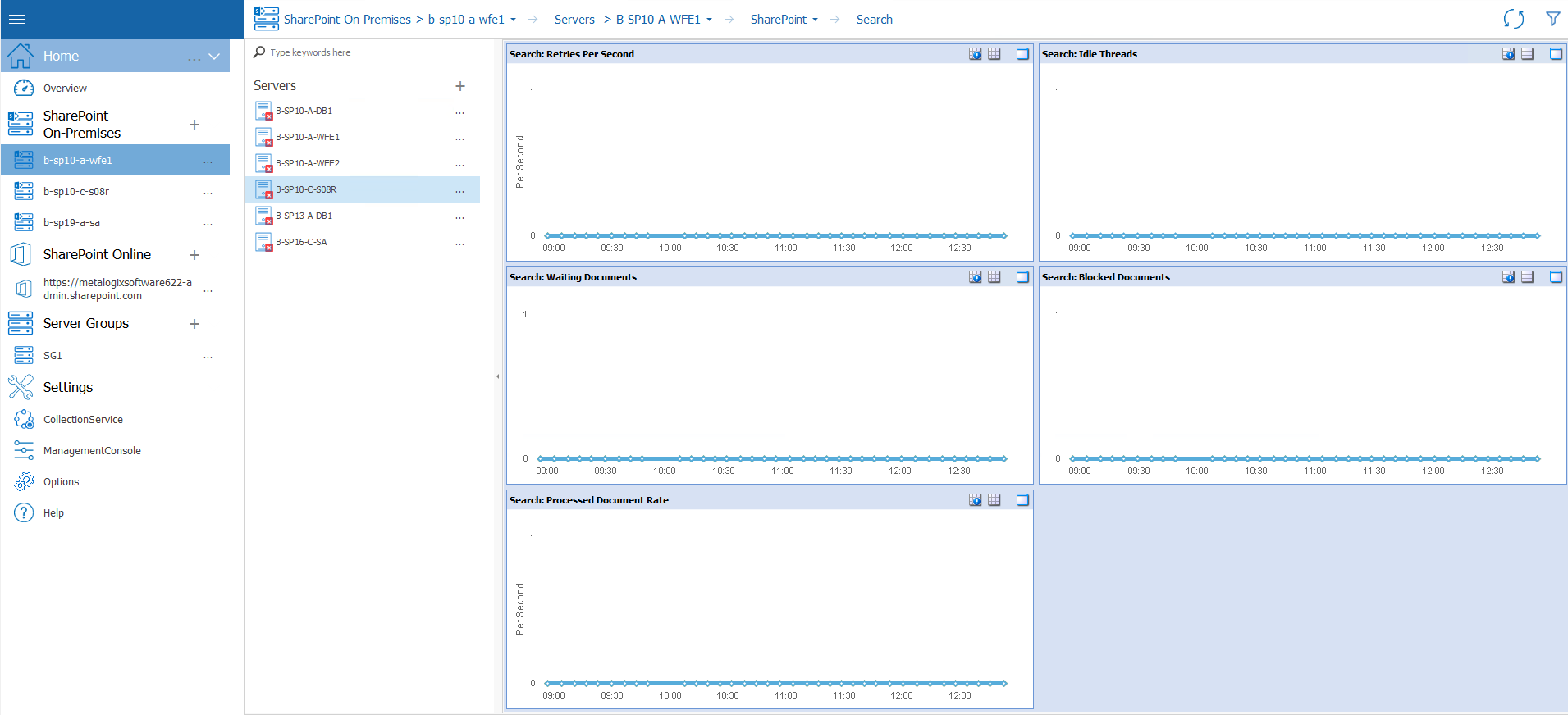1568x715 pixels.
Task: Collapse the server list panel splitter arrow
Action: [497, 376]
